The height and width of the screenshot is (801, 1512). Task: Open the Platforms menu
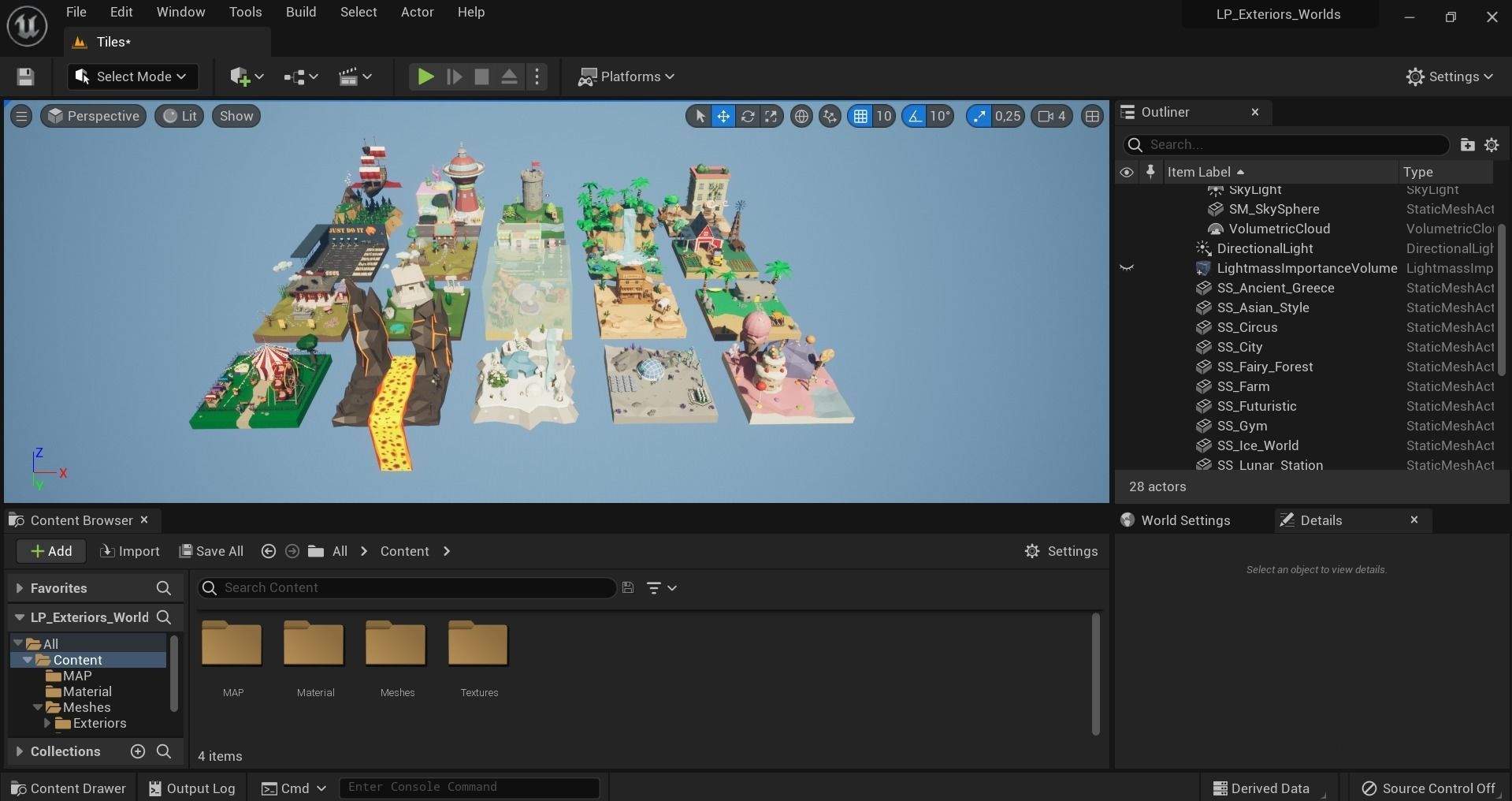(x=626, y=76)
